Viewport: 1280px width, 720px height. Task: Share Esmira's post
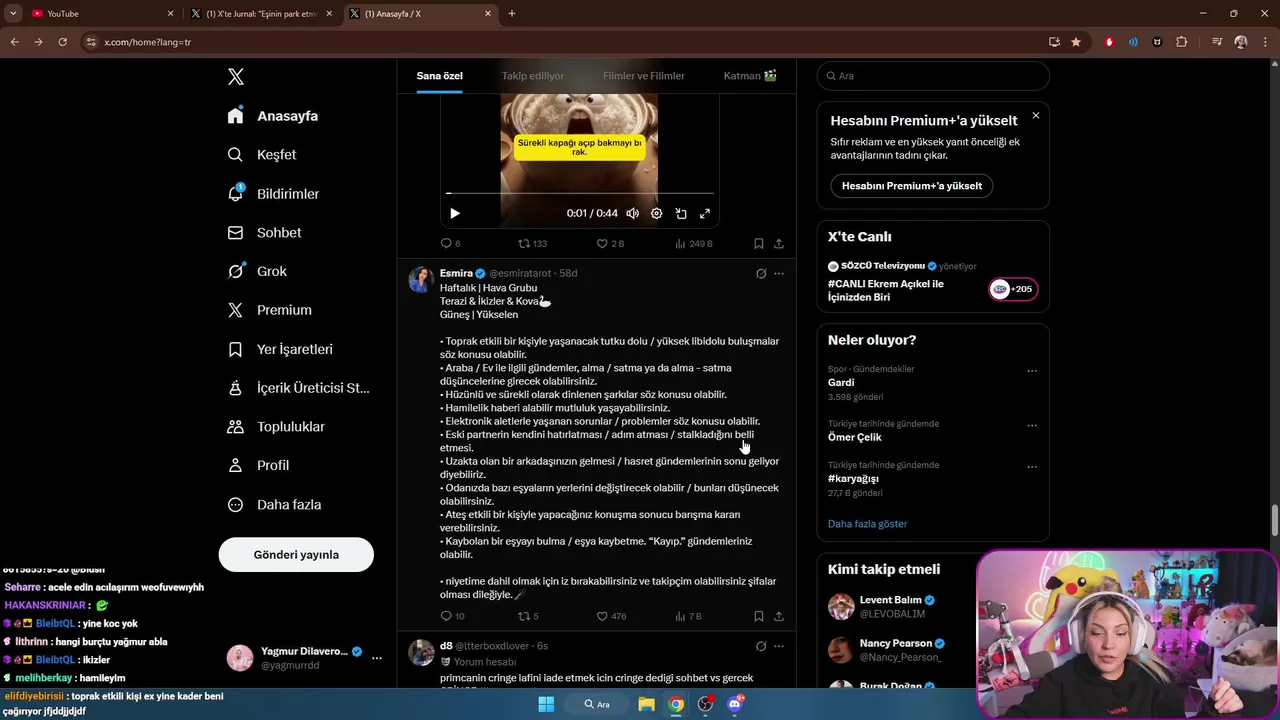[779, 616]
